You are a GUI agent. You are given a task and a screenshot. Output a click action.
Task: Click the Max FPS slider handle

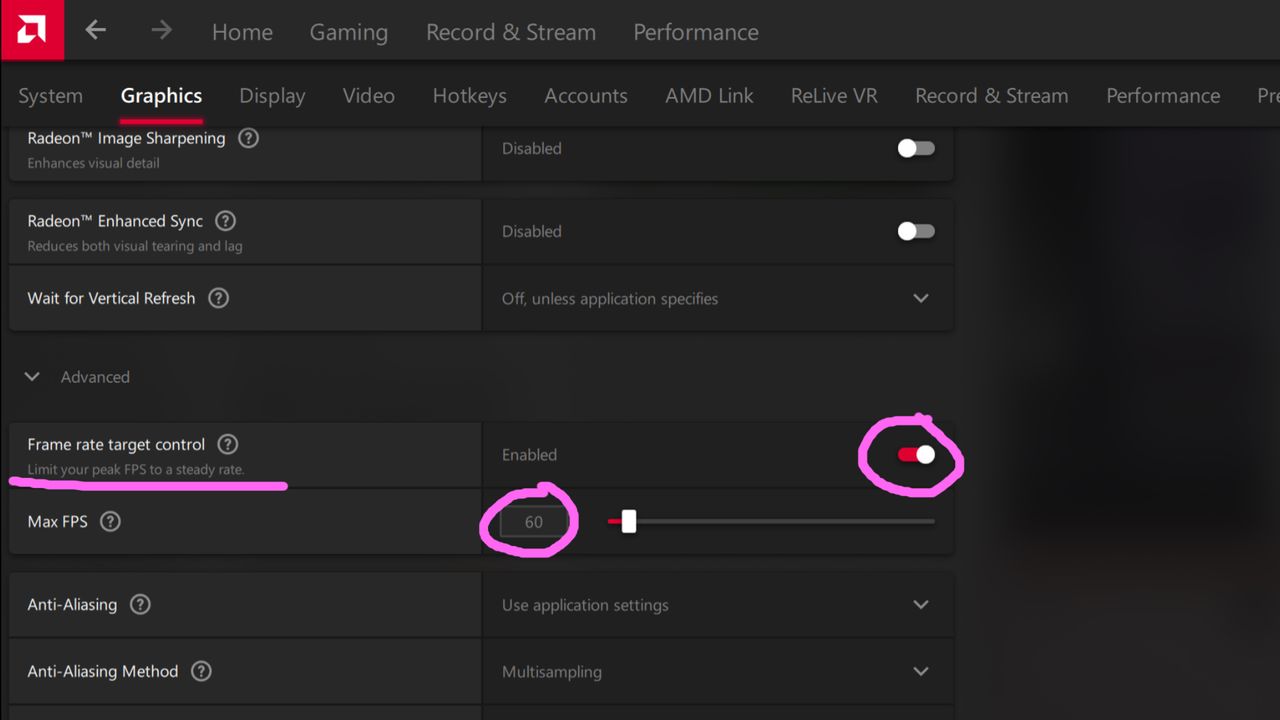[x=628, y=521]
